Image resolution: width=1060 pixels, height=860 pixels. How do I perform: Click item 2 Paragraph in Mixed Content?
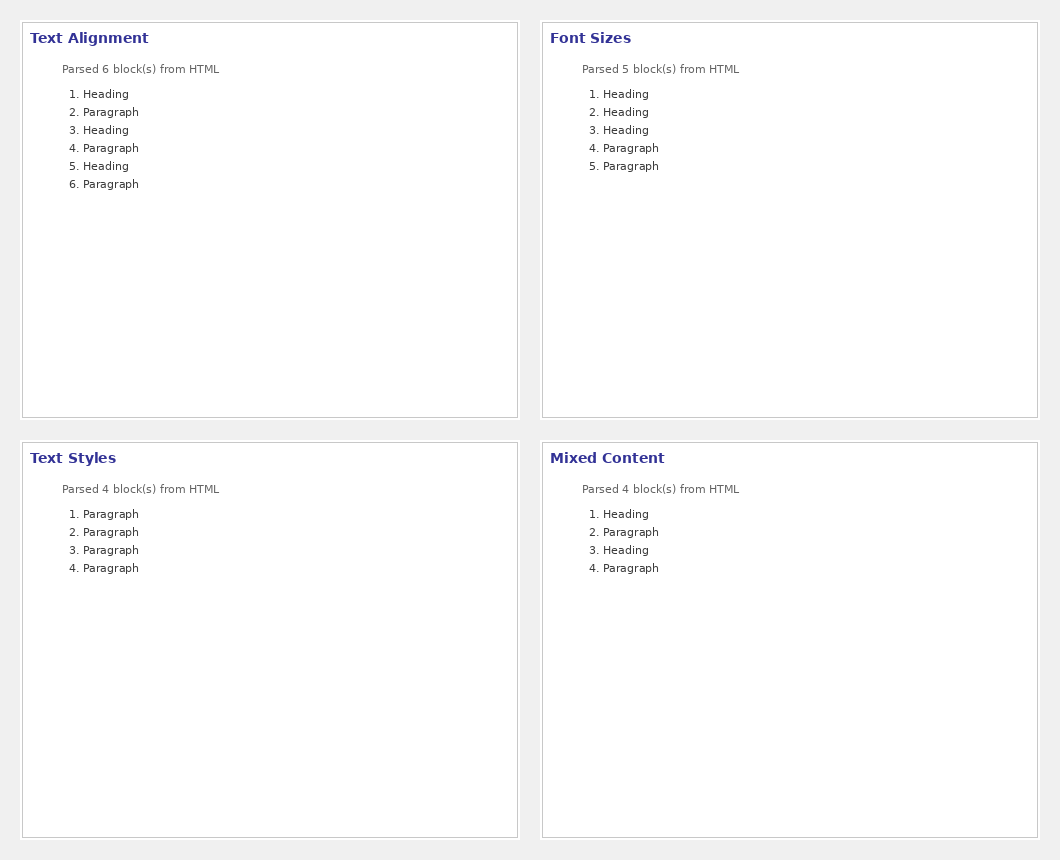pyautogui.click(x=630, y=533)
